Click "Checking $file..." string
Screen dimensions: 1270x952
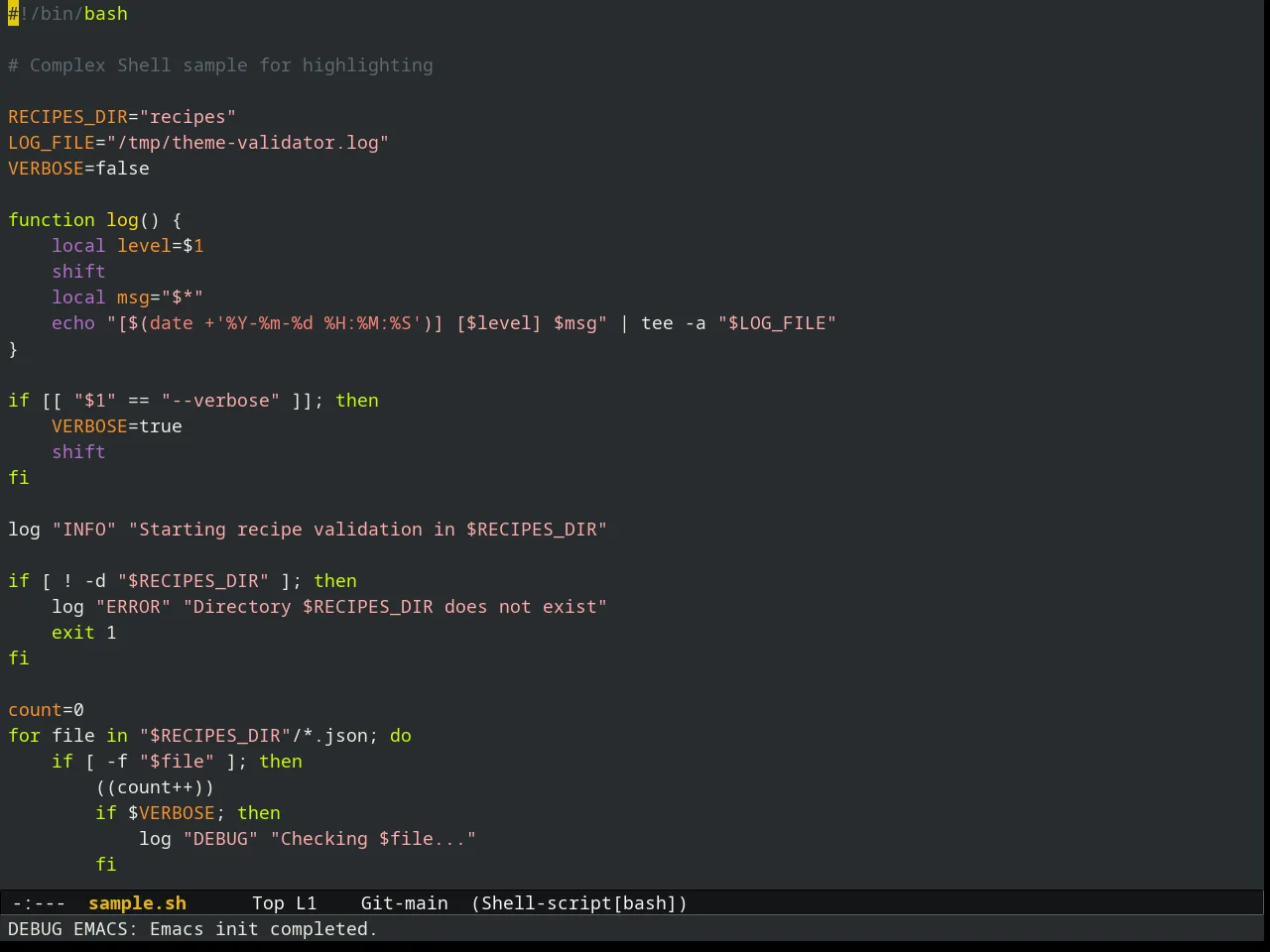[373, 839]
